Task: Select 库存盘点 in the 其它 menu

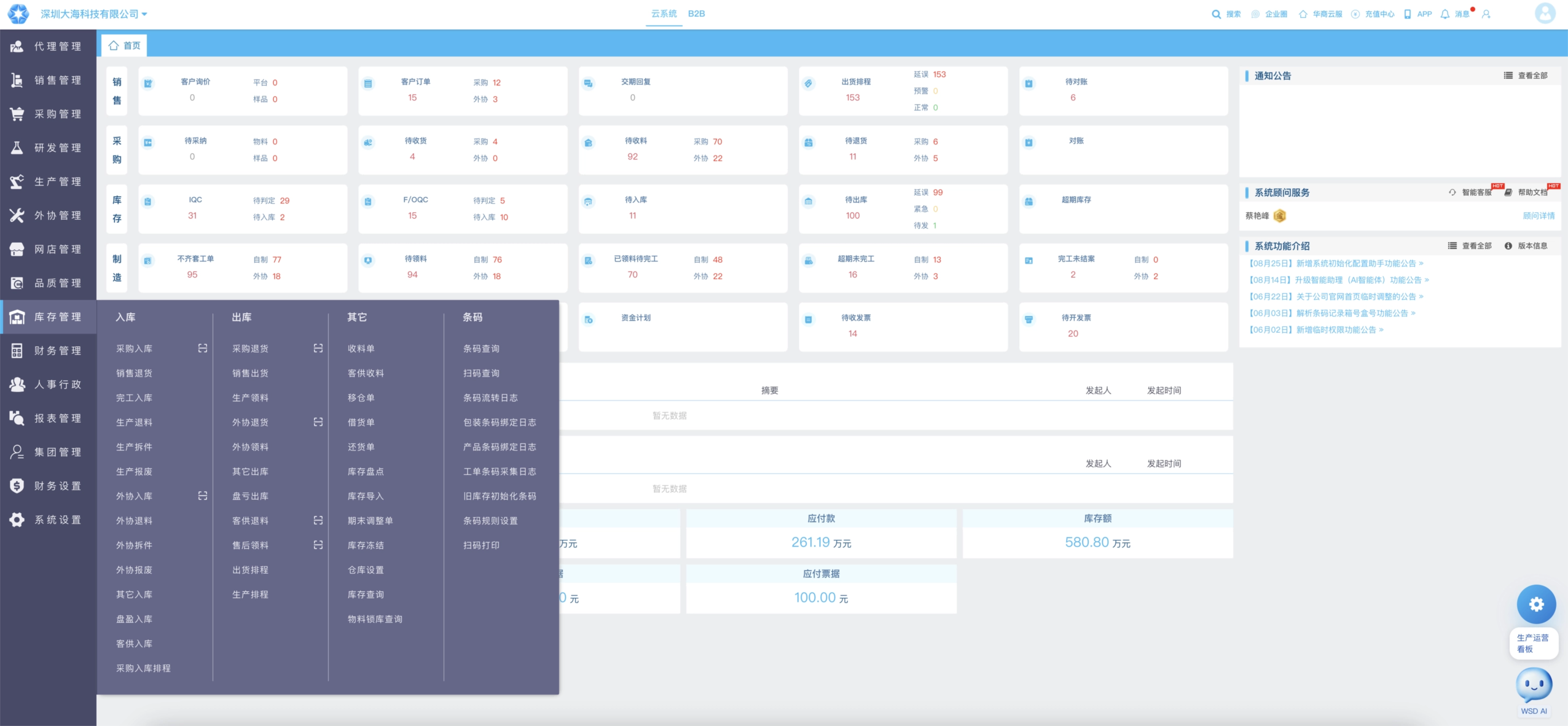Action: pyautogui.click(x=365, y=471)
